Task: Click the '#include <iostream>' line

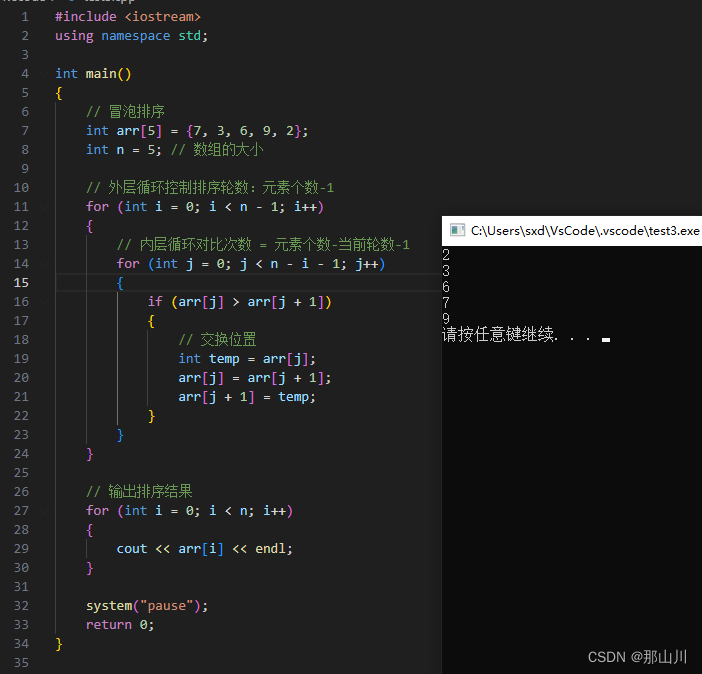Action: point(128,17)
